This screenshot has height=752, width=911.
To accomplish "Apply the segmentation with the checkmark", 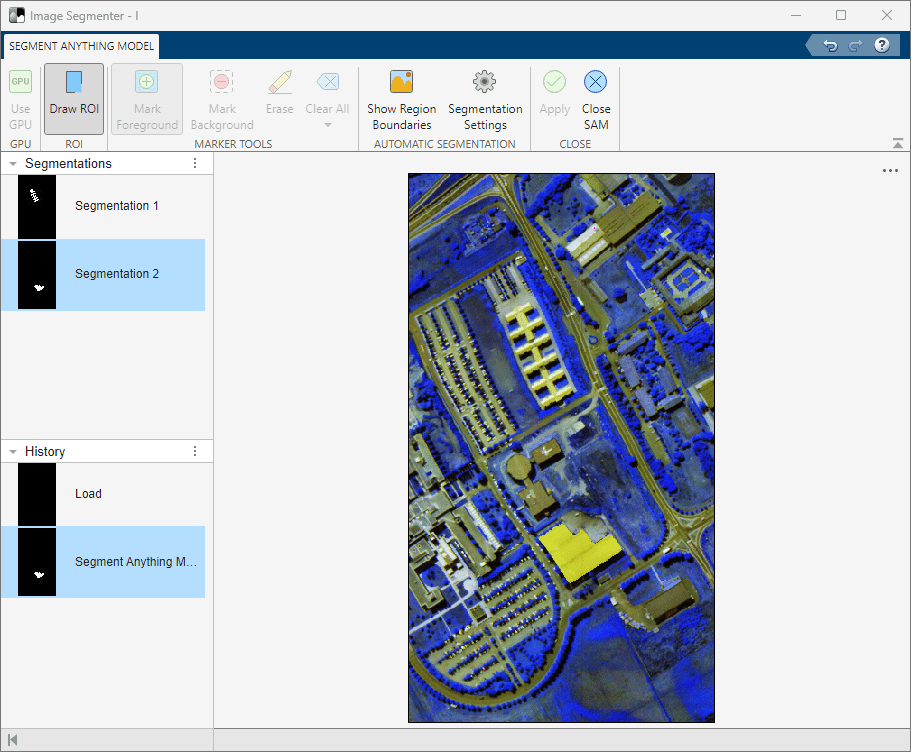I will click(x=554, y=98).
